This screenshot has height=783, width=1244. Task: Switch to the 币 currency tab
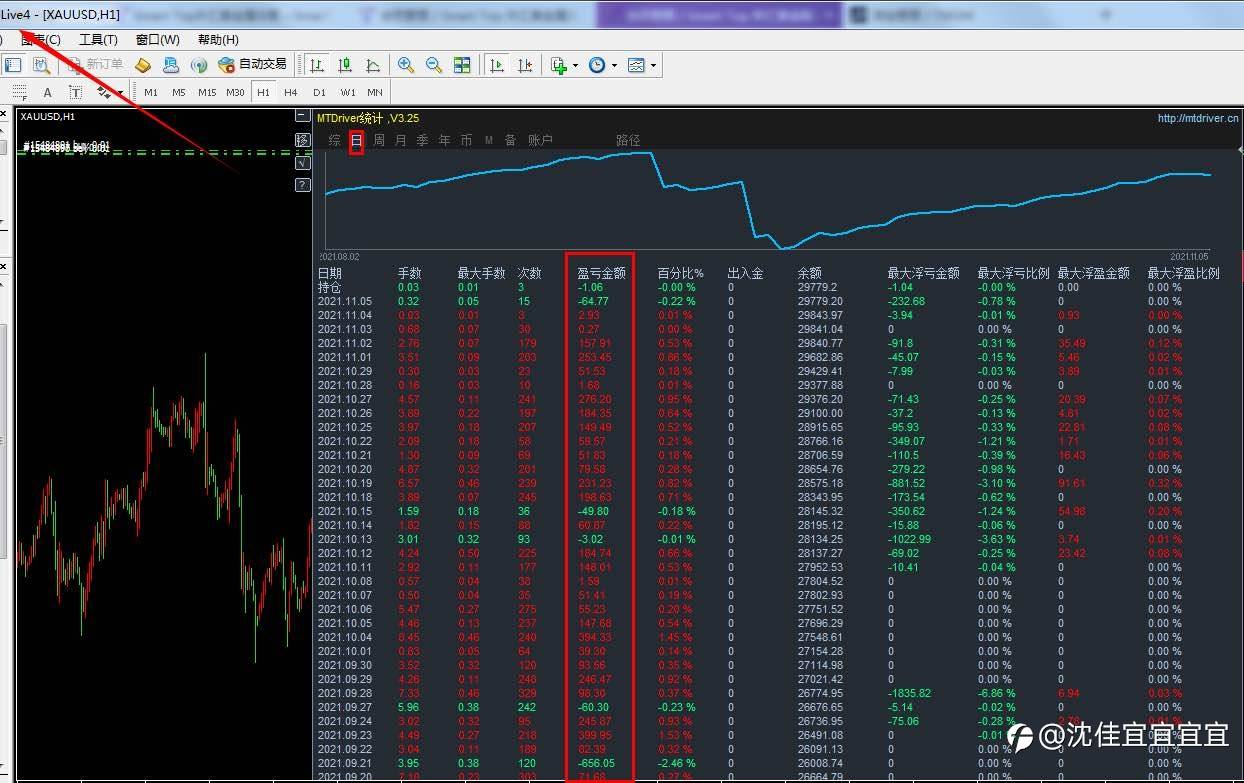point(466,141)
